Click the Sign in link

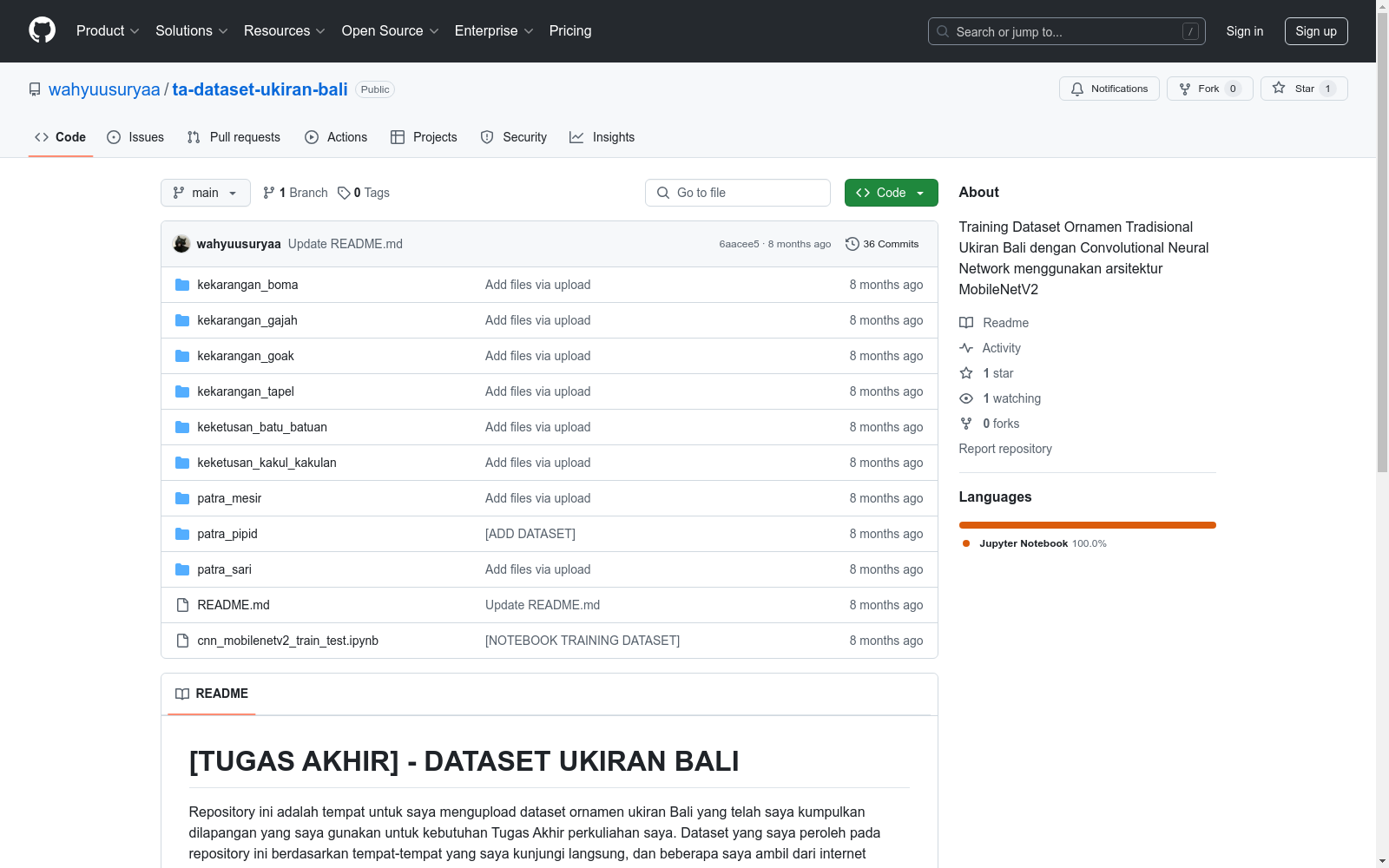coord(1245,31)
